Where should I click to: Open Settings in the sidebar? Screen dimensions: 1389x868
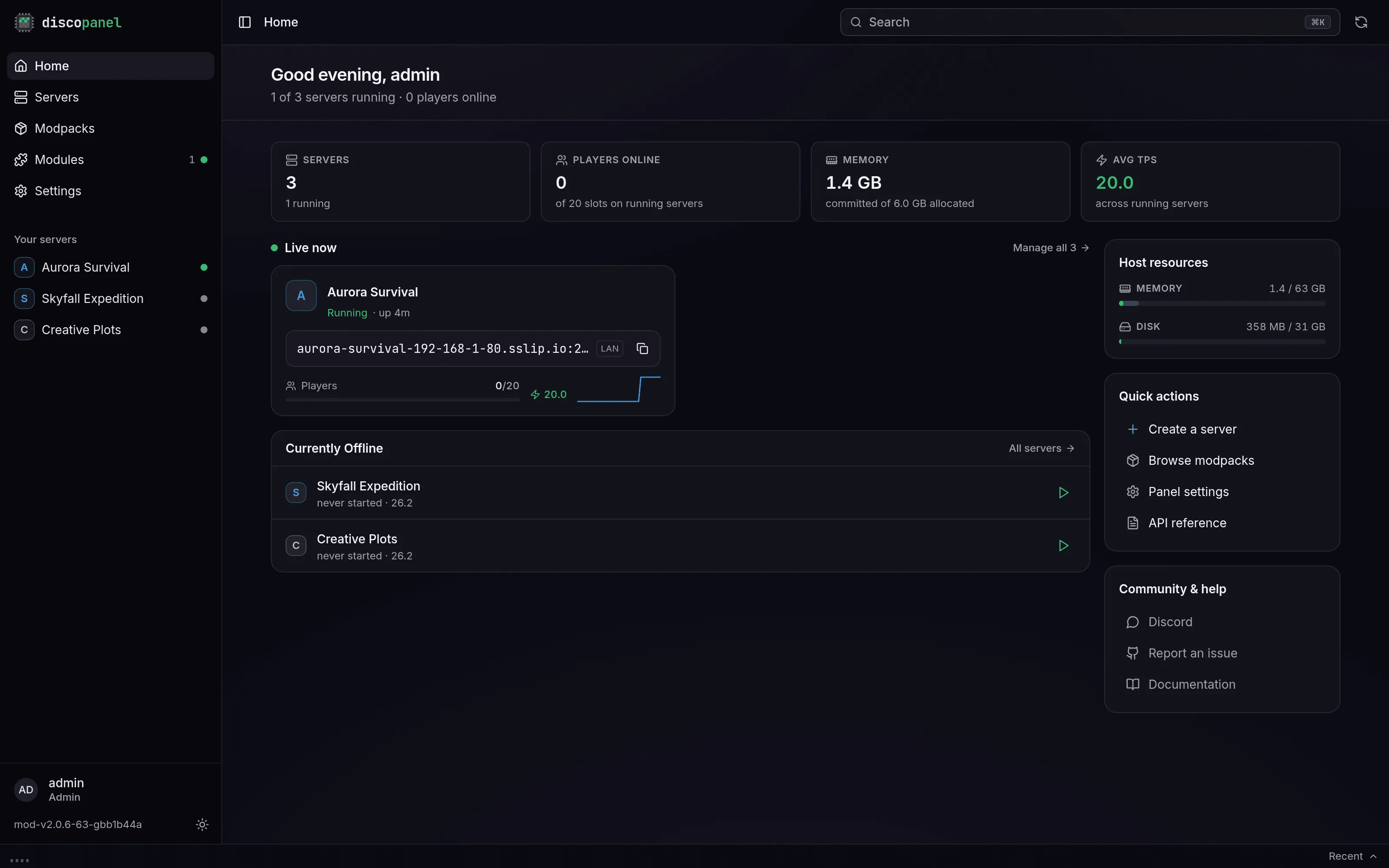point(110,191)
